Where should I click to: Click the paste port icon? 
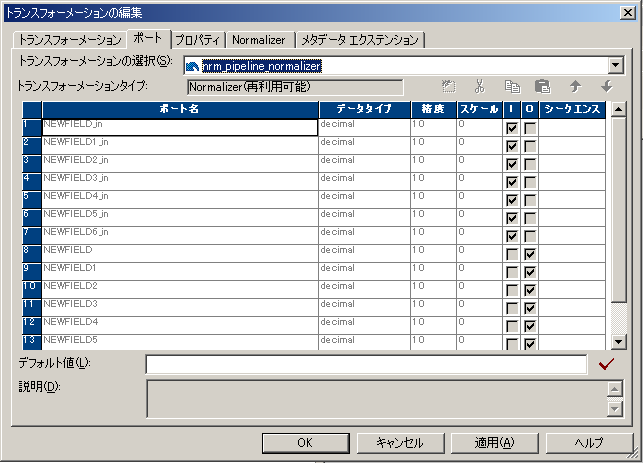pos(542,87)
